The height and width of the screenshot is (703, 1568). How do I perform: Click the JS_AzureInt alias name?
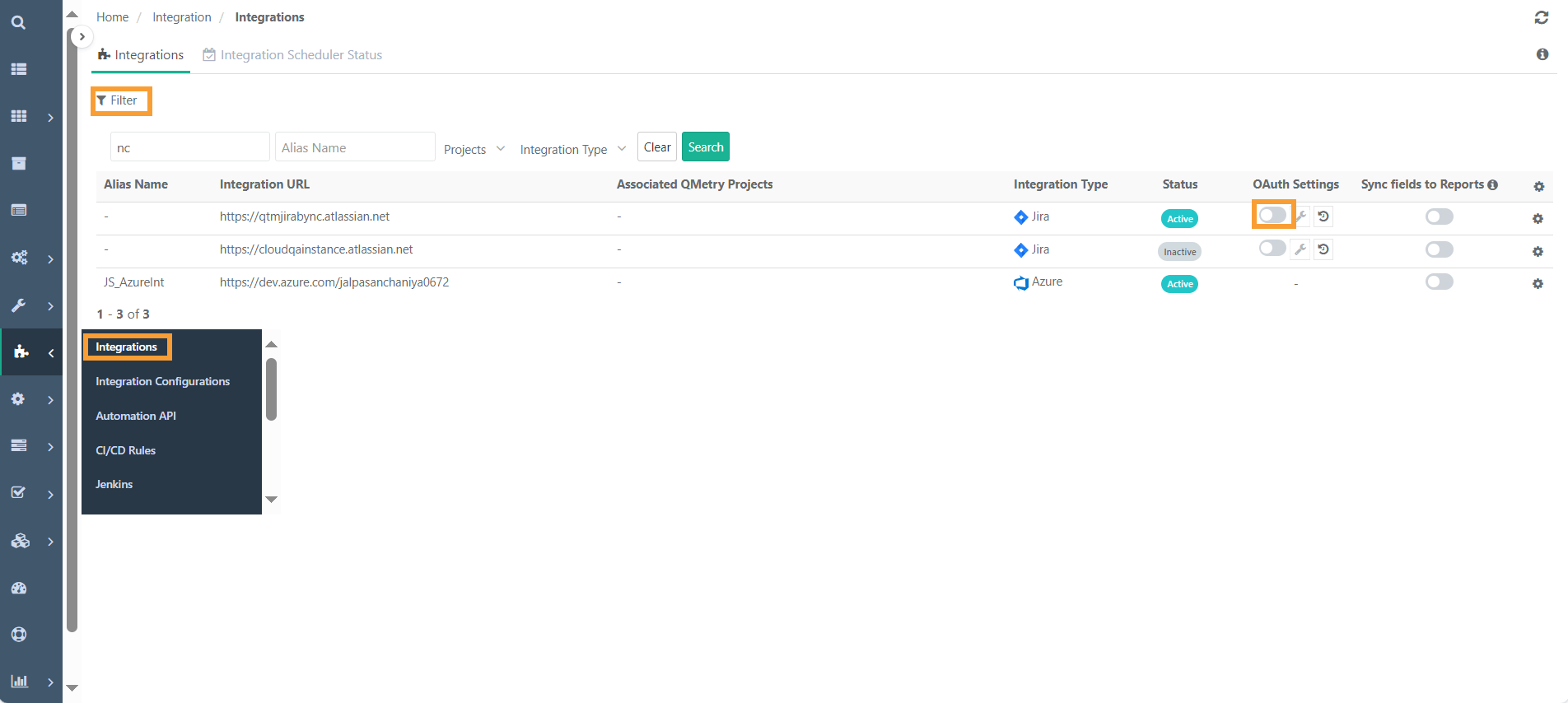tap(134, 282)
